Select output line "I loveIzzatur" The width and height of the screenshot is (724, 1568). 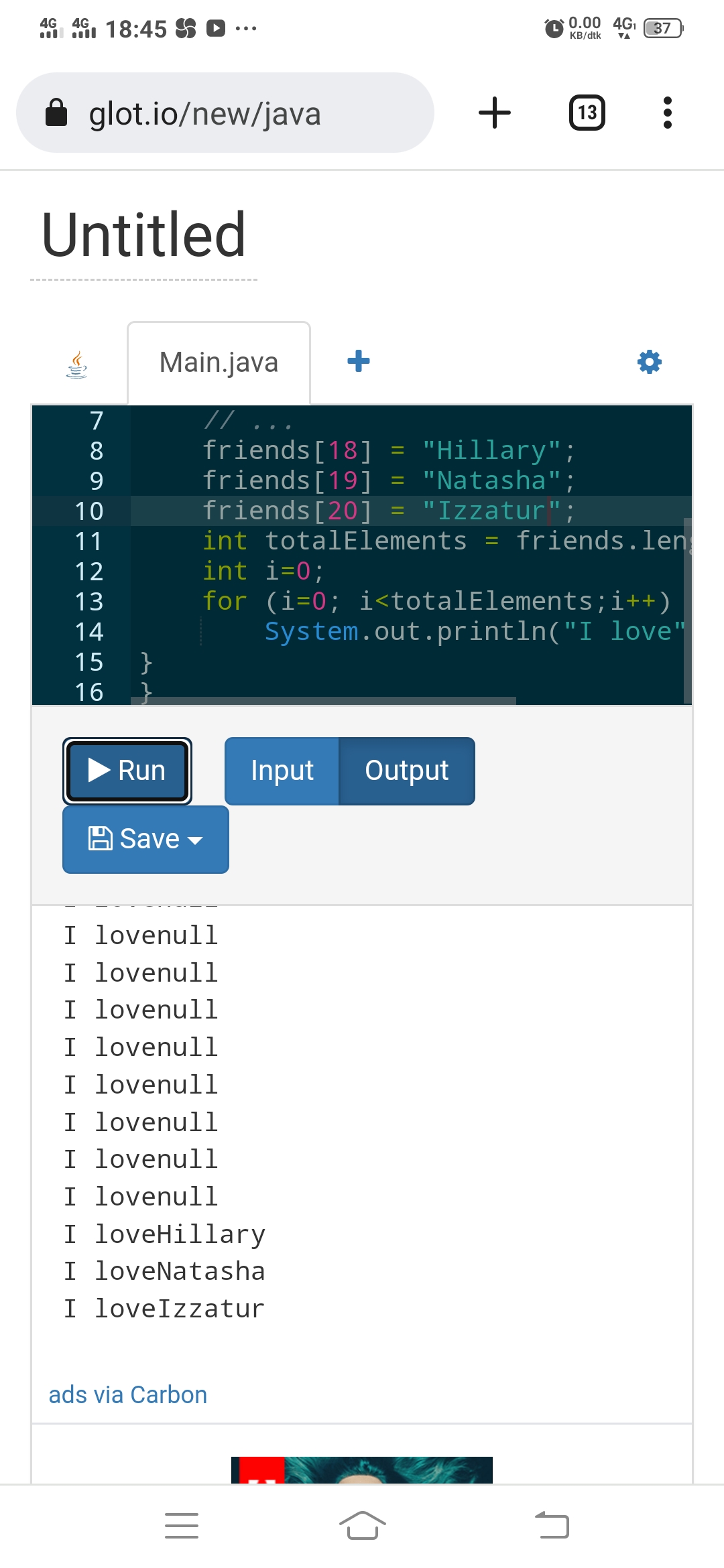164,1309
